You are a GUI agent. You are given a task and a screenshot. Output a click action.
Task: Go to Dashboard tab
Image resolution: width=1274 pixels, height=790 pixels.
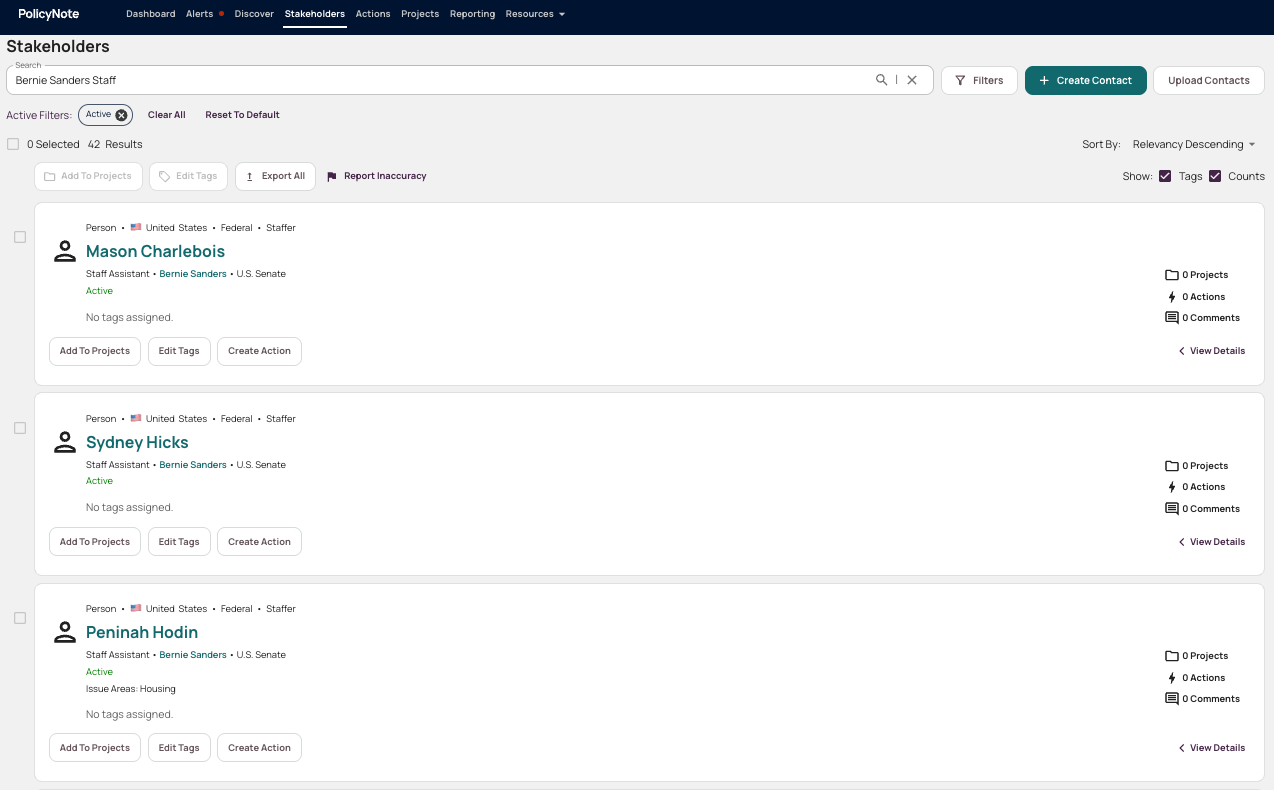click(151, 14)
